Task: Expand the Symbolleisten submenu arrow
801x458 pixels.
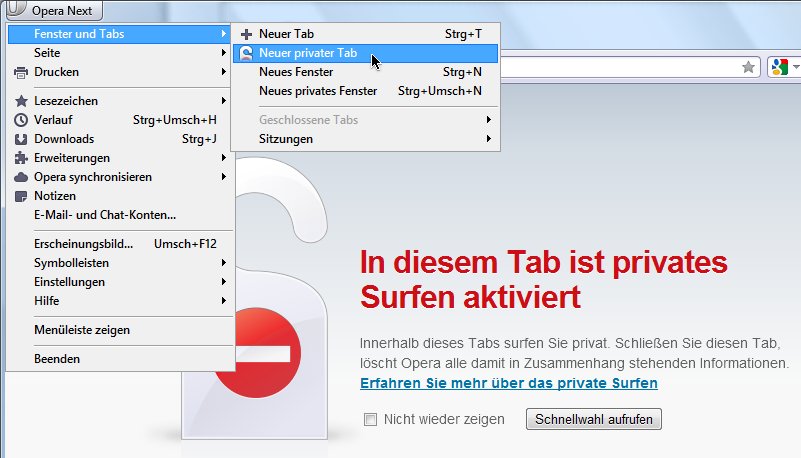Action: tap(224, 262)
